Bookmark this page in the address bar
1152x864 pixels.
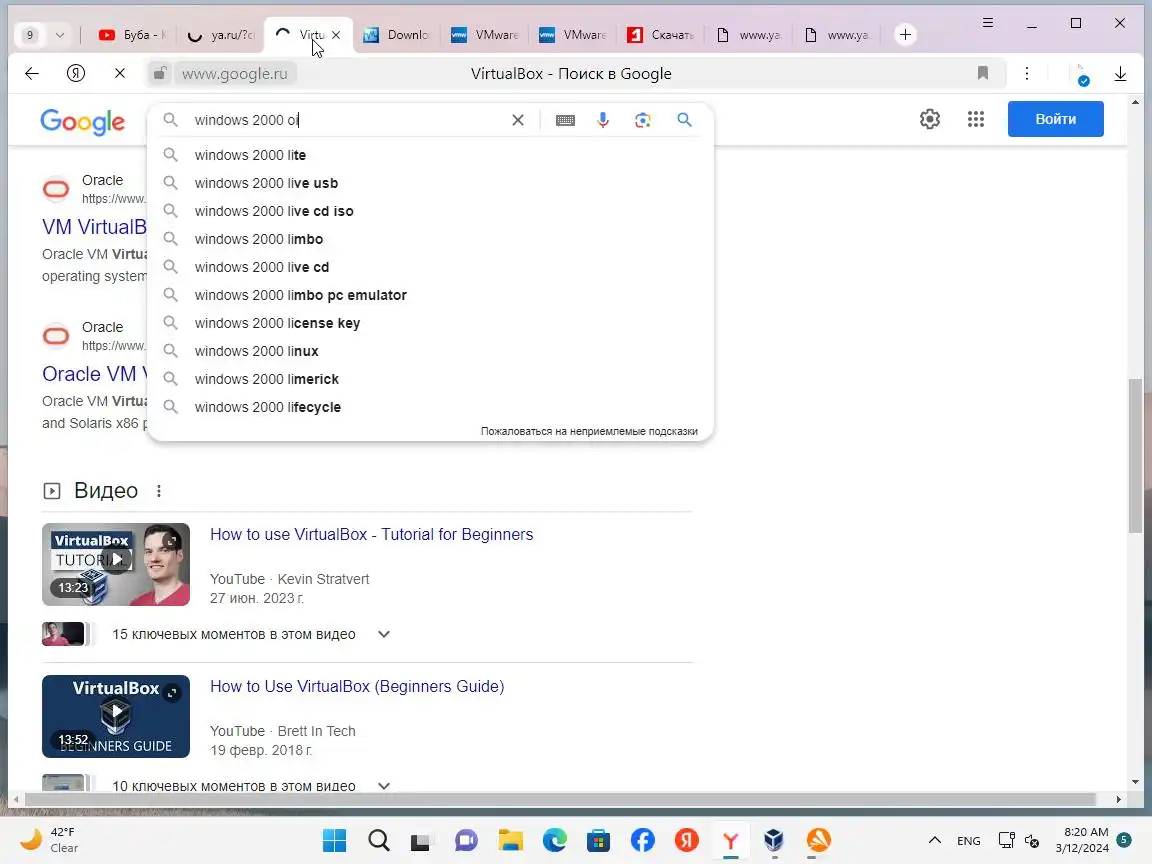coord(983,73)
